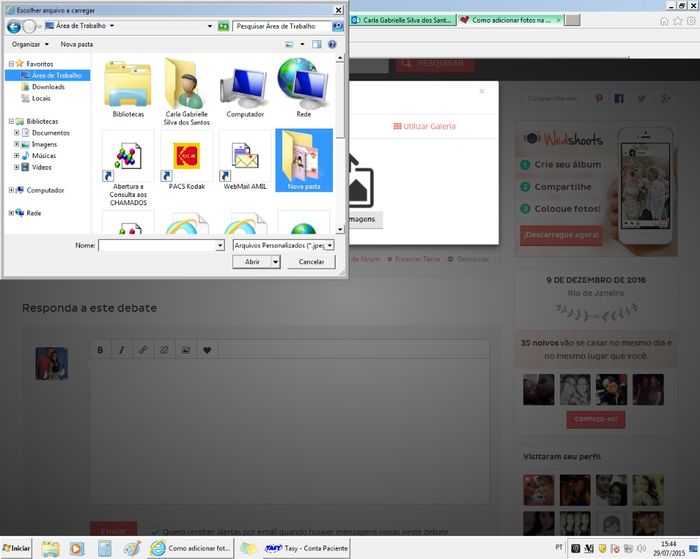
Task: Open Paint from the taskbar
Action: coord(132,548)
